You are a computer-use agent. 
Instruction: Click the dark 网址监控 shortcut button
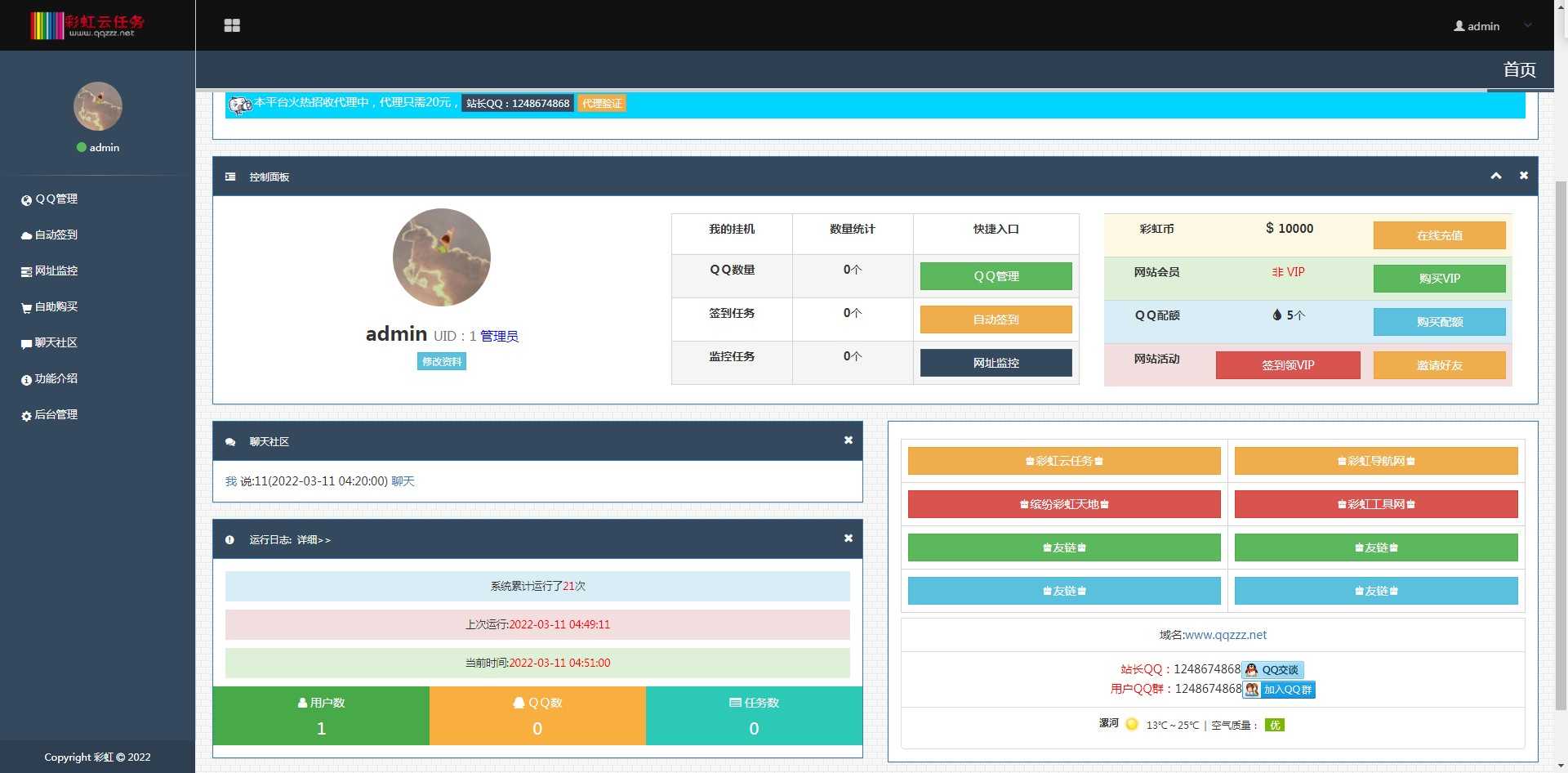(996, 363)
